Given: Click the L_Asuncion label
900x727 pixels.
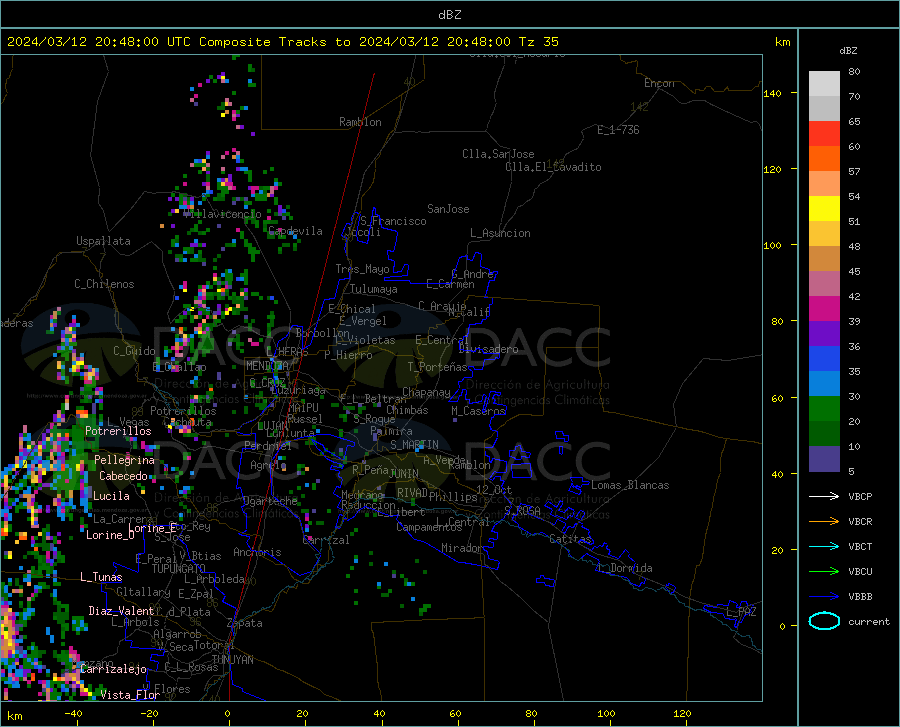Looking at the screenshot, I should tap(500, 233).
